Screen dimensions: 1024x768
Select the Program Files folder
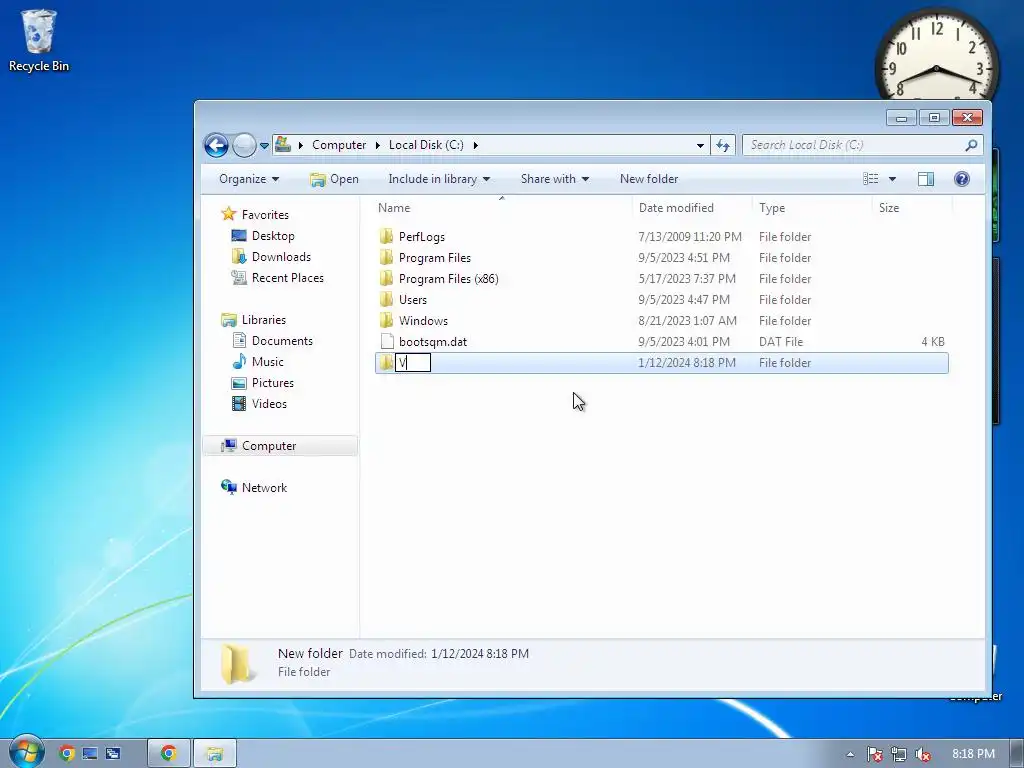click(434, 257)
